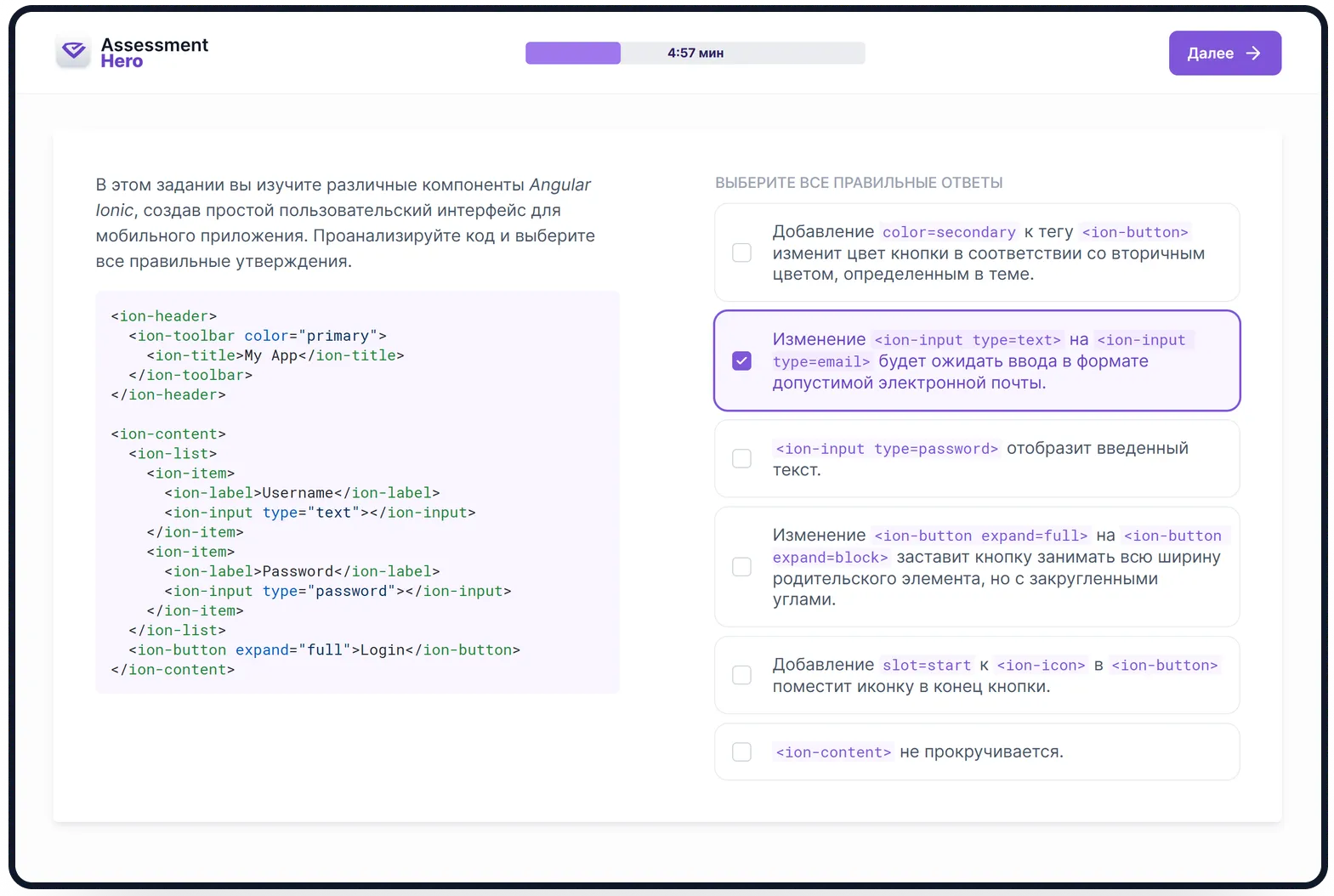
Task: Click the italic 'Angular Ionic' text in the task description
Action: tap(559, 185)
